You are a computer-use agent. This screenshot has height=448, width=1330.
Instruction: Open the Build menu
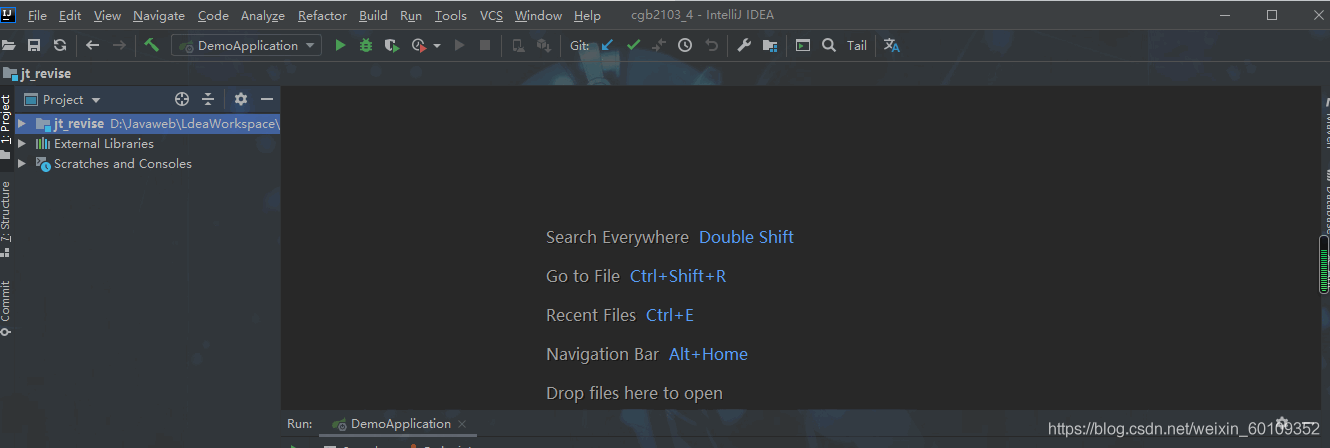pyautogui.click(x=373, y=16)
